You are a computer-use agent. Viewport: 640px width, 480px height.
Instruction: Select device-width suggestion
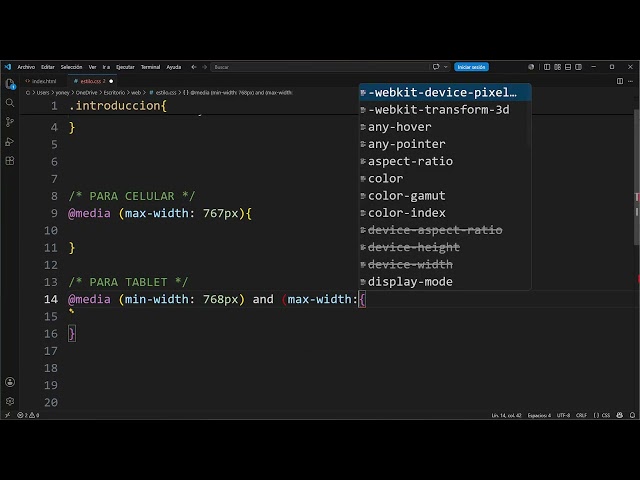tap(445, 264)
